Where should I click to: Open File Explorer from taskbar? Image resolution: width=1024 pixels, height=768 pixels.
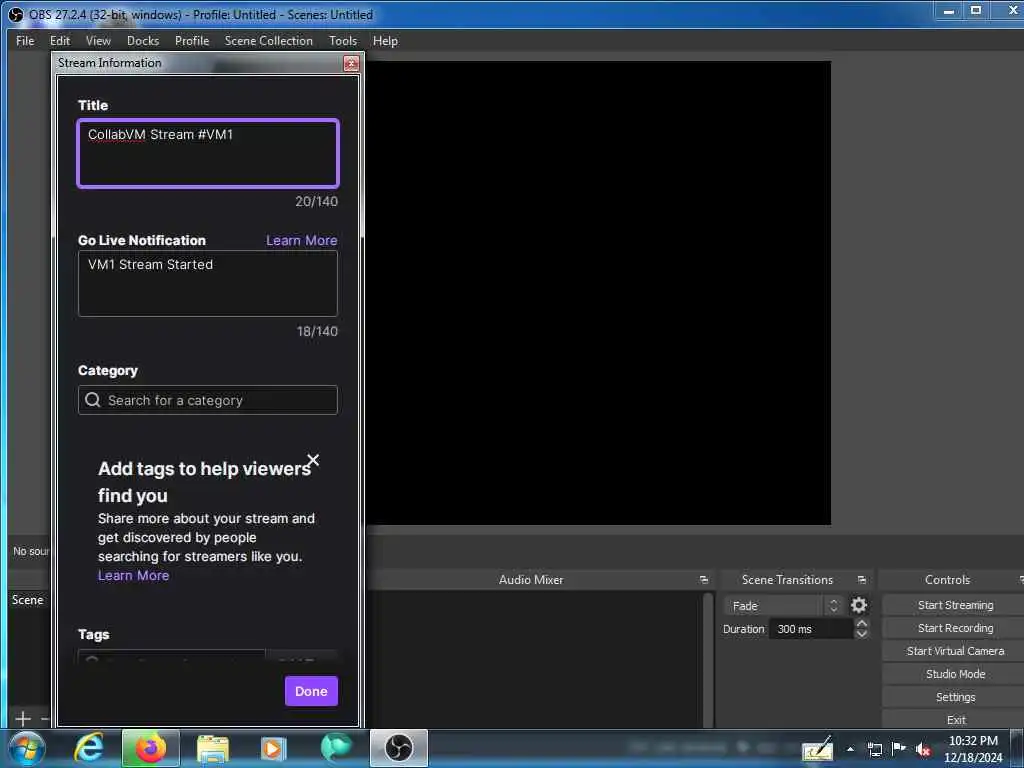(213, 748)
